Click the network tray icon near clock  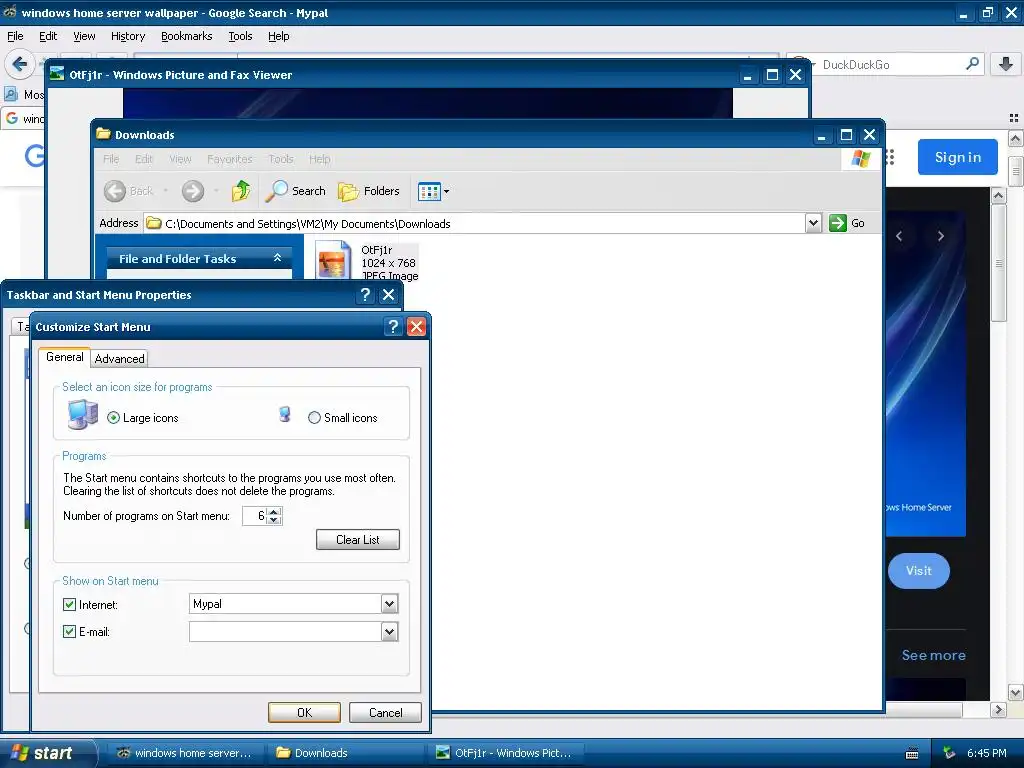point(949,753)
